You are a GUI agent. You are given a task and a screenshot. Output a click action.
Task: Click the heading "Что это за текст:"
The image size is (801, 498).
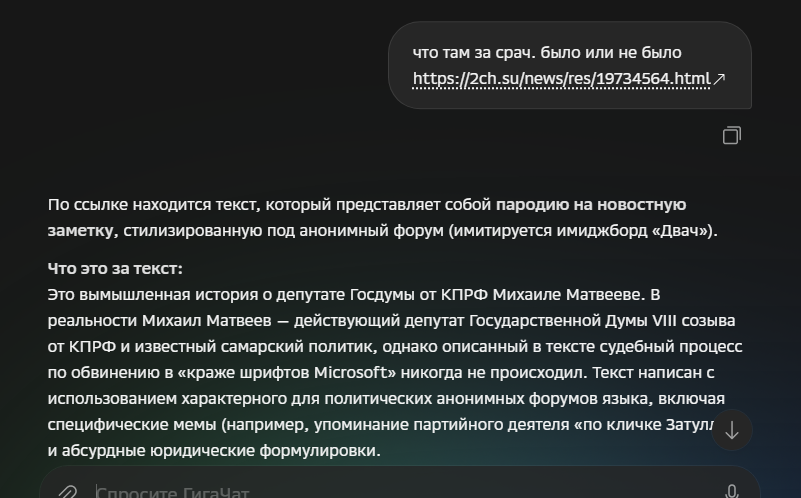pyautogui.click(x=115, y=269)
